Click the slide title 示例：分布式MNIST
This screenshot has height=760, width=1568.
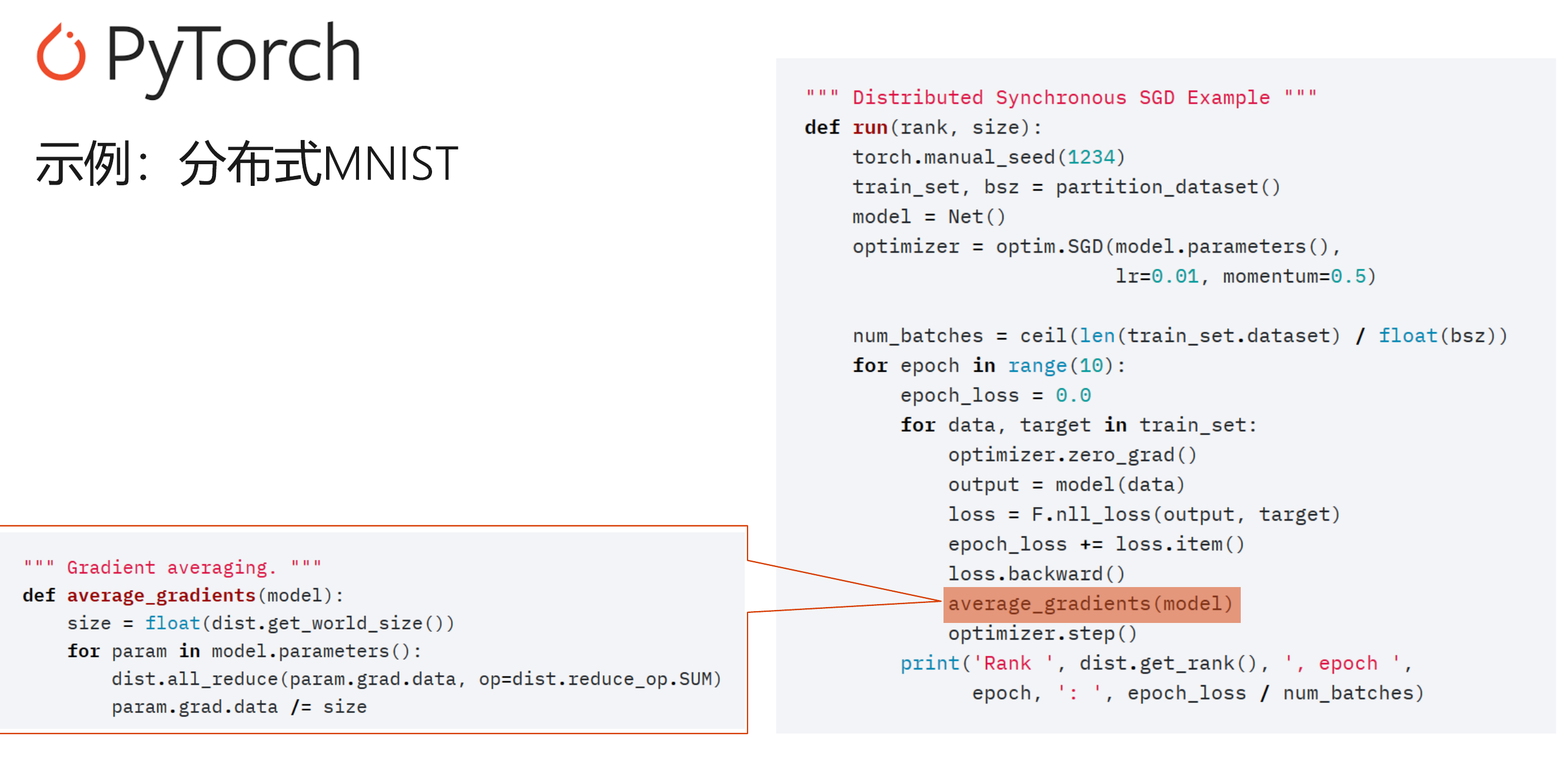pos(247,163)
